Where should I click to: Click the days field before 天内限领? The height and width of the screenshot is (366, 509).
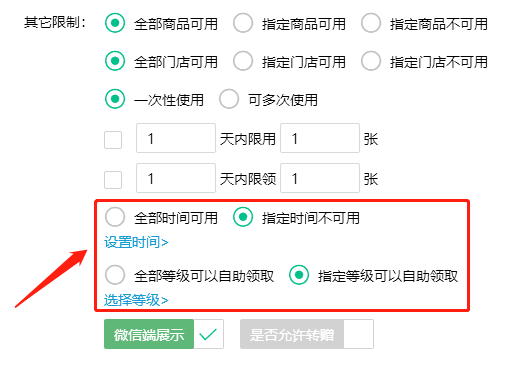point(176,178)
